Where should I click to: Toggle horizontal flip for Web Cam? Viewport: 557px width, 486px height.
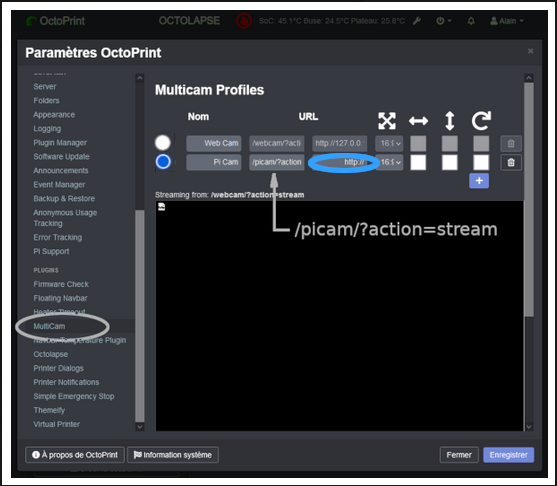[x=418, y=144]
